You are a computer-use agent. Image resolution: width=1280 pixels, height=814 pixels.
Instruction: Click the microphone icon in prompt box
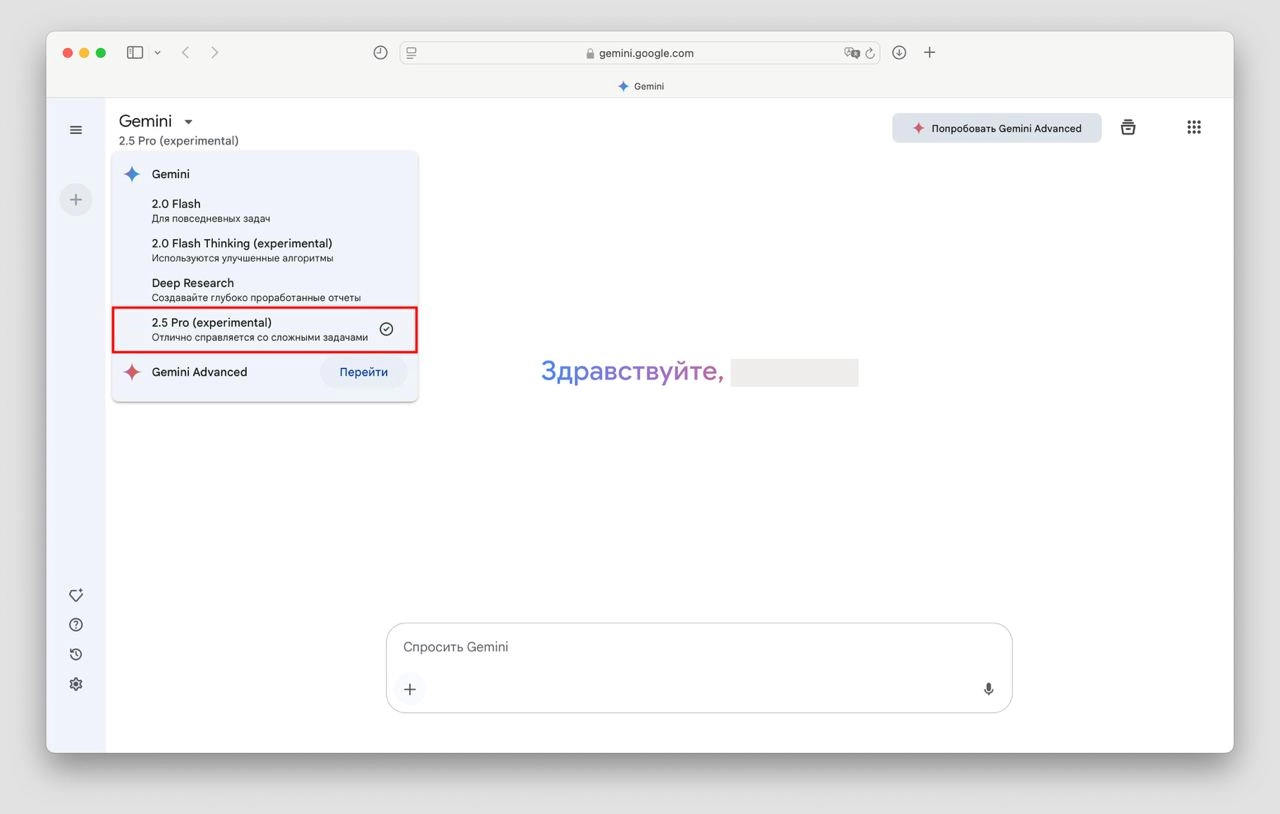pyautogui.click(x=988, y=689)
